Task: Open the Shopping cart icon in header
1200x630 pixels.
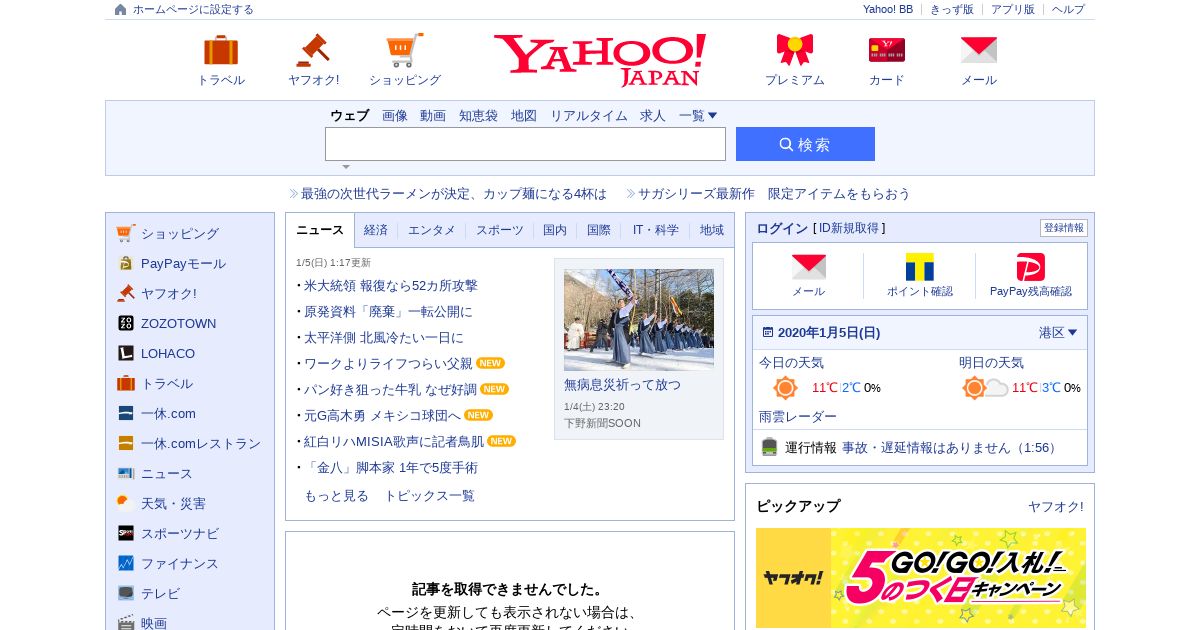Action: click(405, 50)
